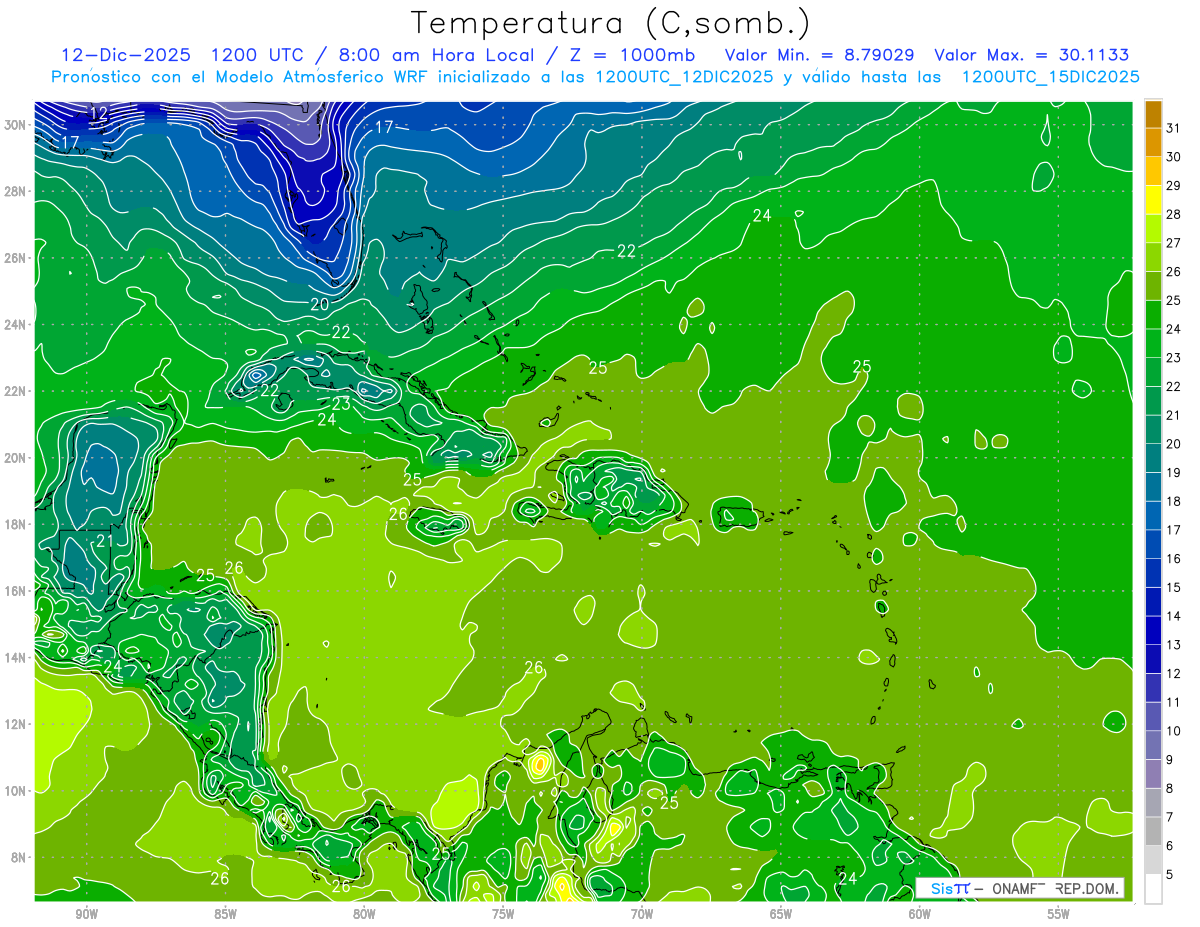Image resolution: width=1200 pixels, height=927 pixels.
Task: Select the "80W" longitude axis label
Action: pos(364,914)
